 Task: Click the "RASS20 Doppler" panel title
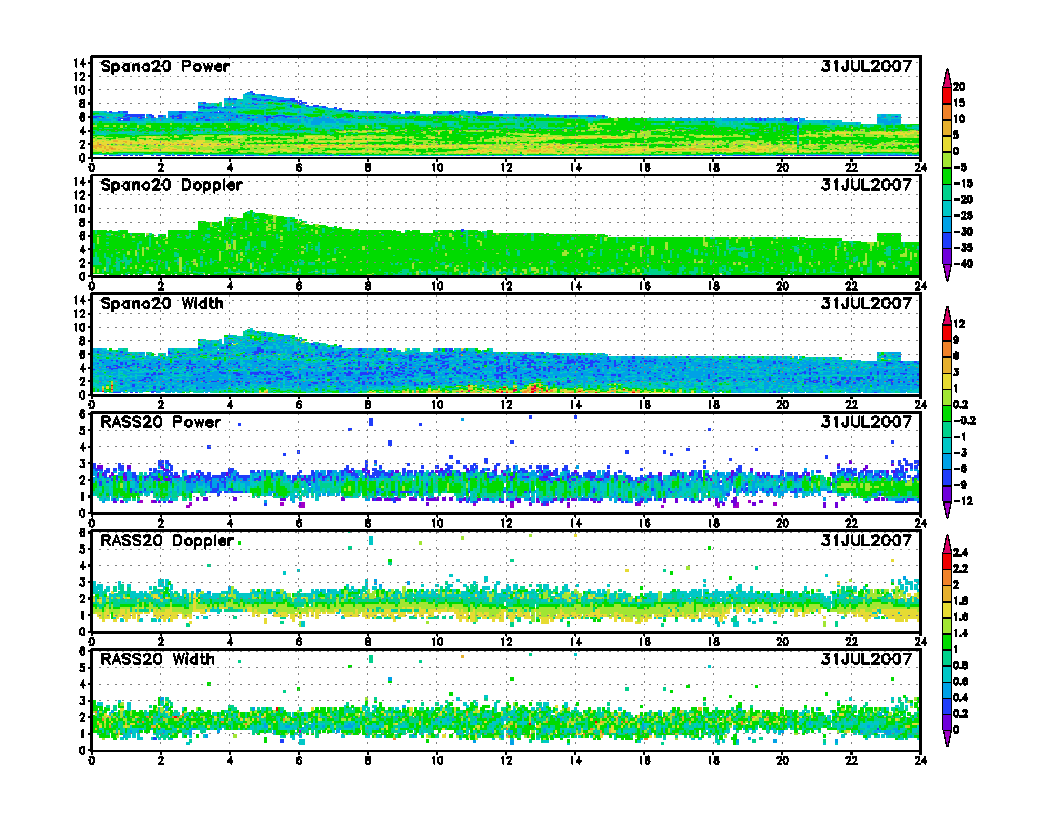166,541
